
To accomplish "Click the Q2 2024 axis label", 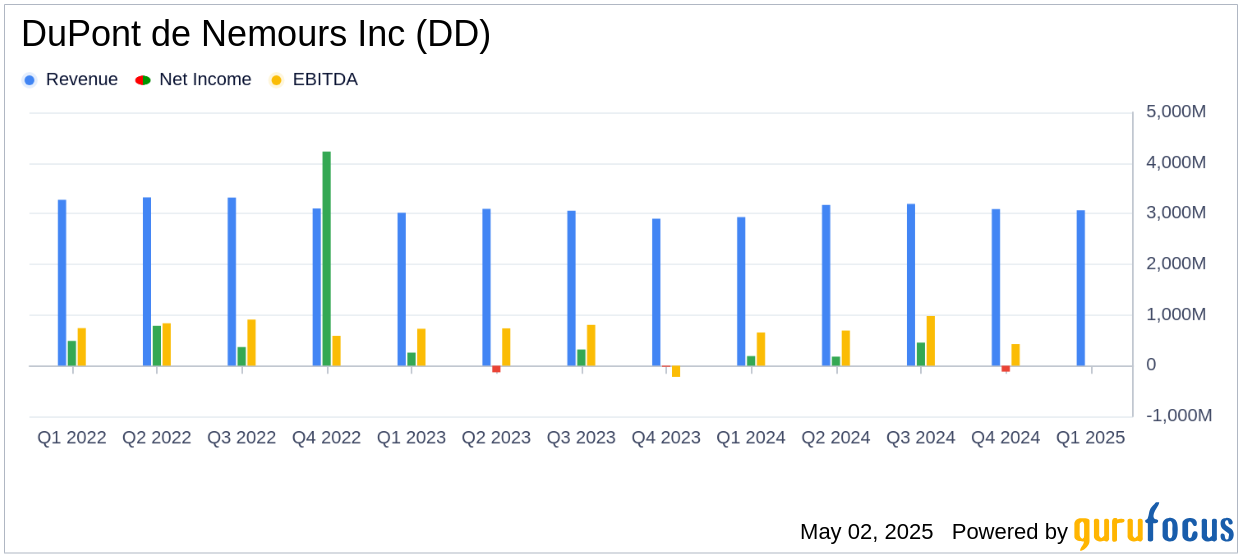I will click(836, 438).
